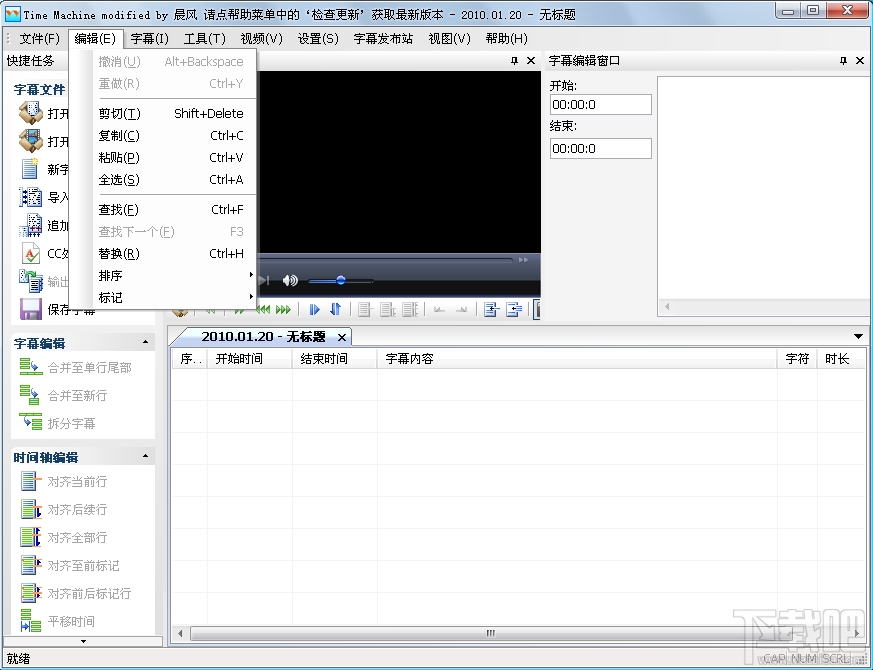Click the quick tasks panel scroll-down arrow
This screenshot has width=873, height=670.
tap(84, 642)
